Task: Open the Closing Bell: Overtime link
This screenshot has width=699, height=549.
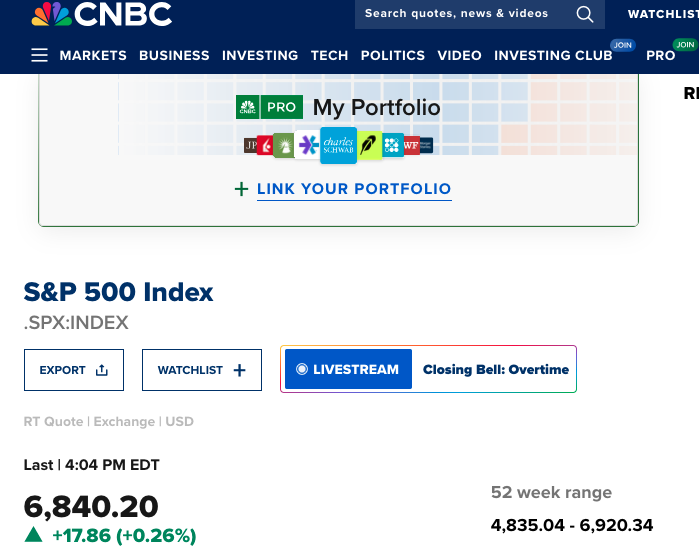Action: tap(495, 369)
